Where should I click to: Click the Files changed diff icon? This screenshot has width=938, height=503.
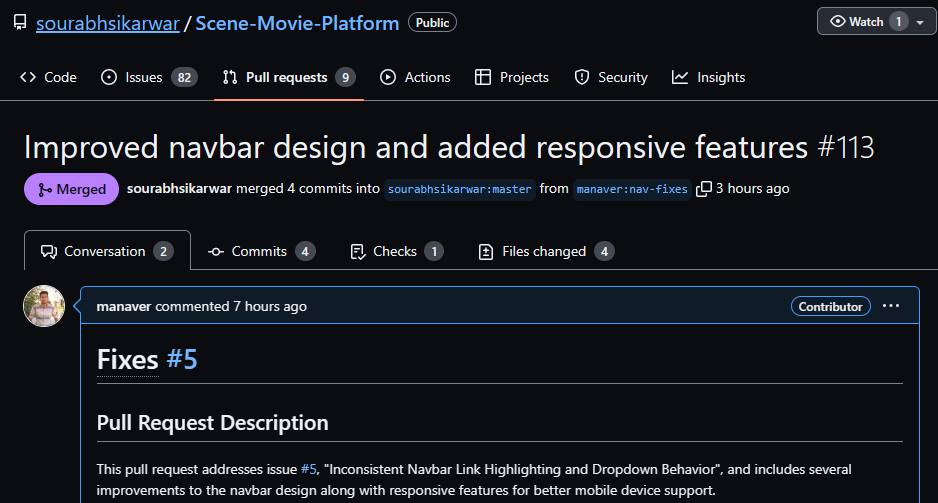click(486, 252)
